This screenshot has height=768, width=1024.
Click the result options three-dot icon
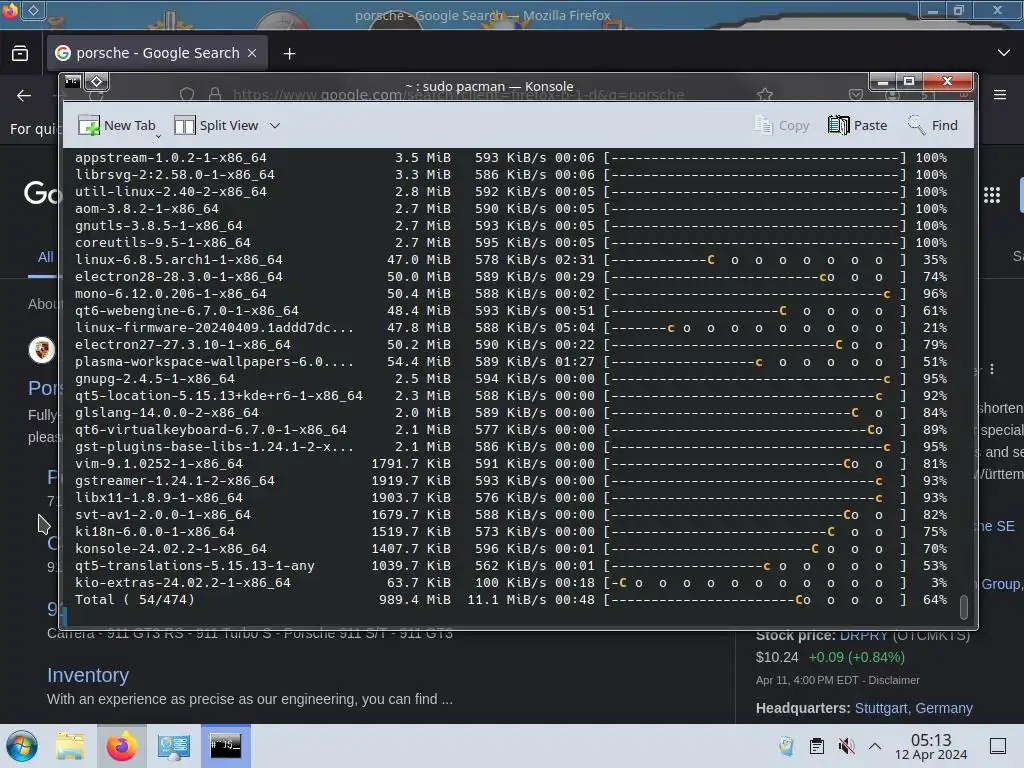tap(992, 369)
